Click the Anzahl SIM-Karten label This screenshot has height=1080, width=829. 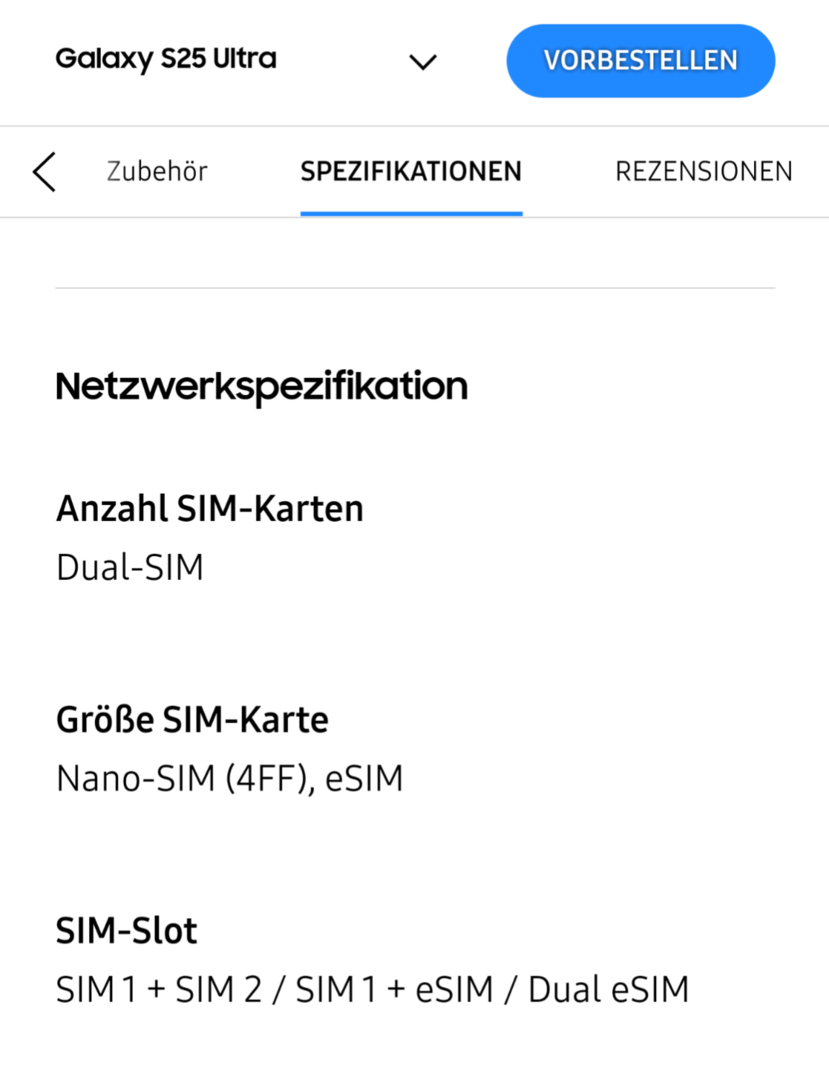tap(210, 509)
